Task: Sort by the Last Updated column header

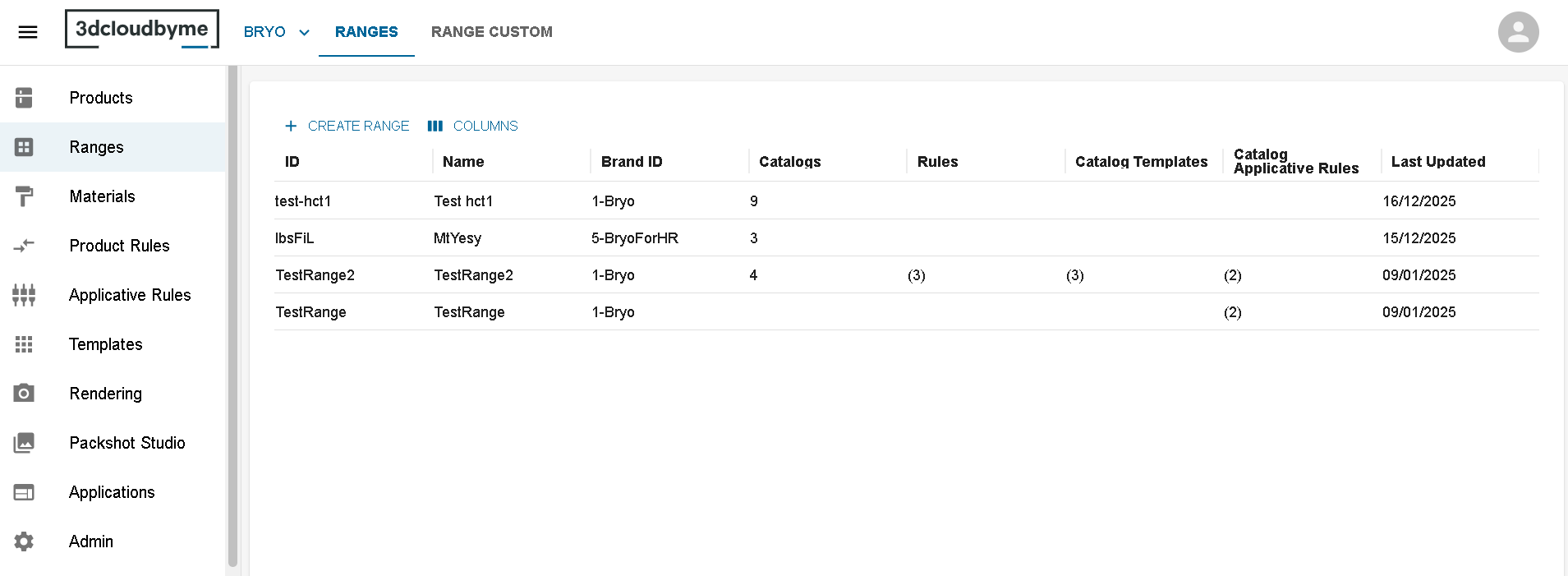Action: pyautogui.click(x=1437, y=162)
